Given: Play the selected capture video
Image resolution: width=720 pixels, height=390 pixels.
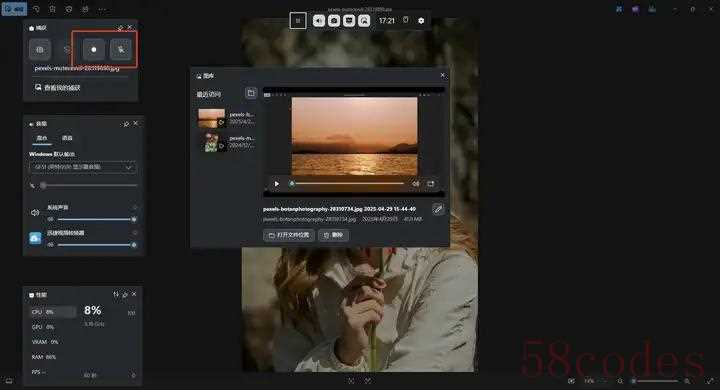Looking at the screenshot, I should tap(276, 184).
